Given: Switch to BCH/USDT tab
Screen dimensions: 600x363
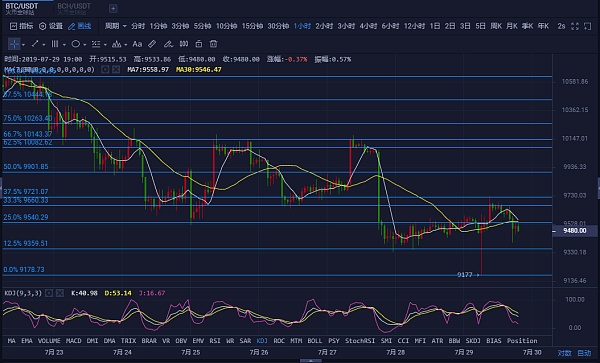Looking at the screenshot, I should pos(74,8).
